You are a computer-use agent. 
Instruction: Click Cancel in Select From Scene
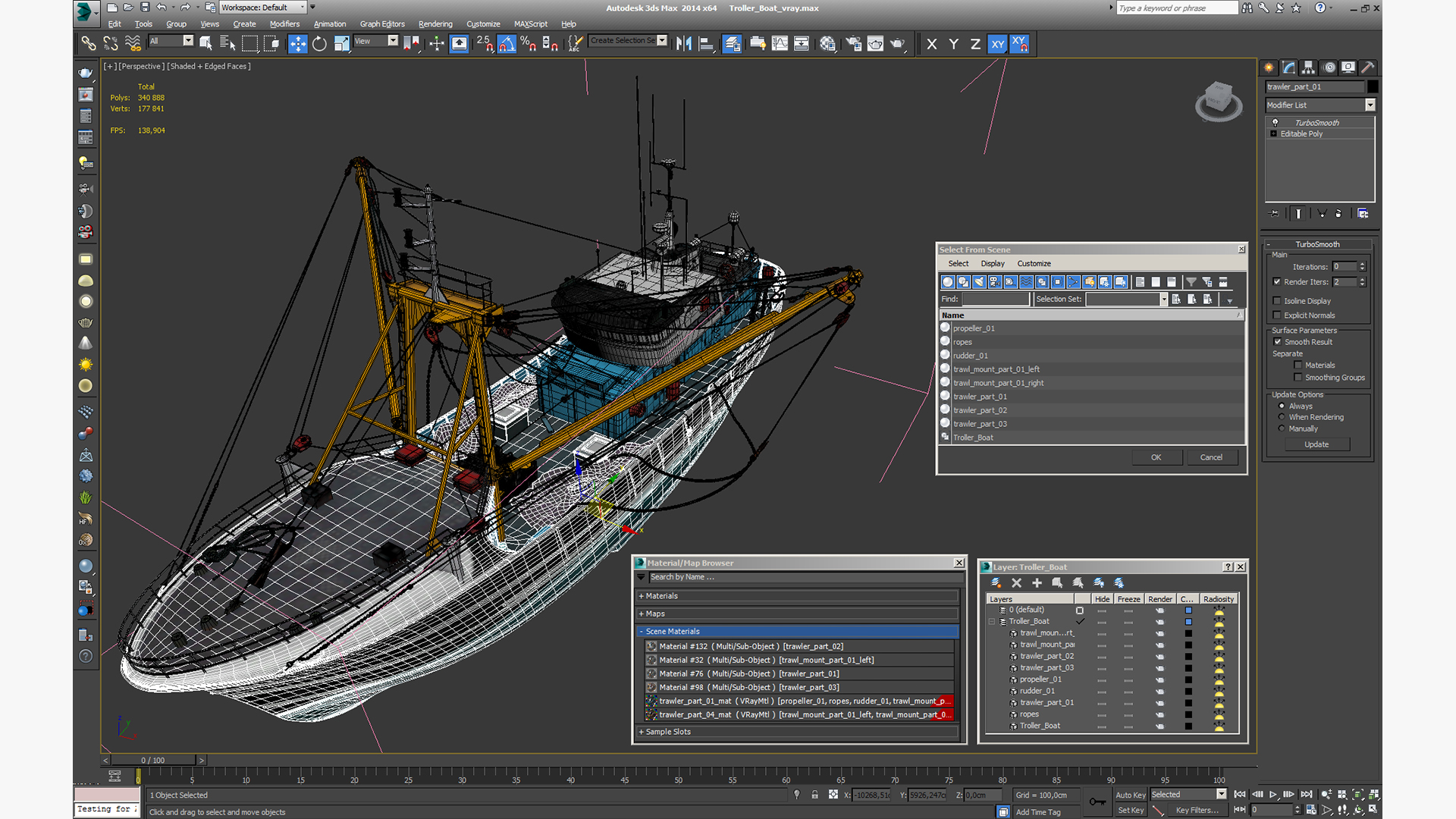(x=1211, y=457)
